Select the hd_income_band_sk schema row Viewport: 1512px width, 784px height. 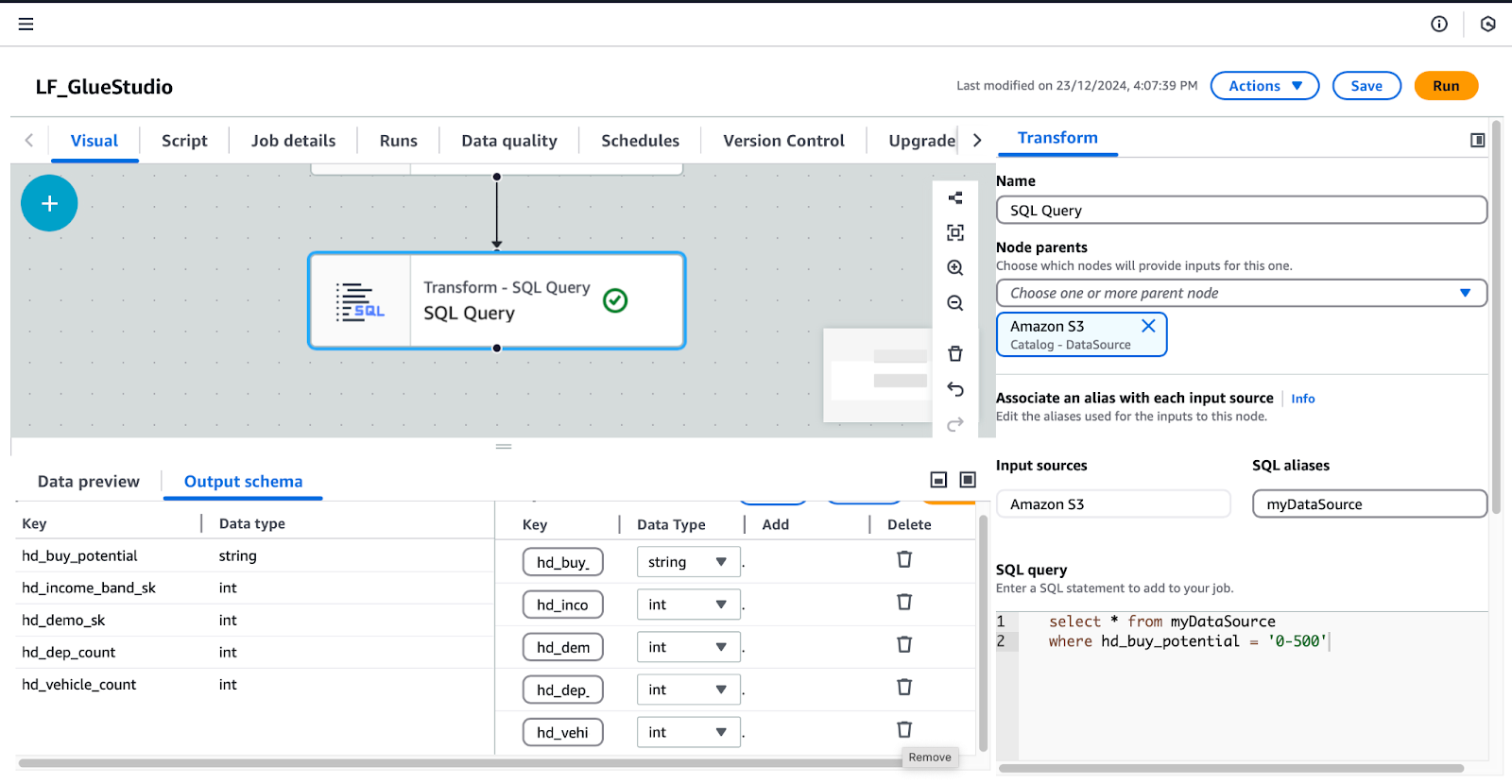(255, 588)
